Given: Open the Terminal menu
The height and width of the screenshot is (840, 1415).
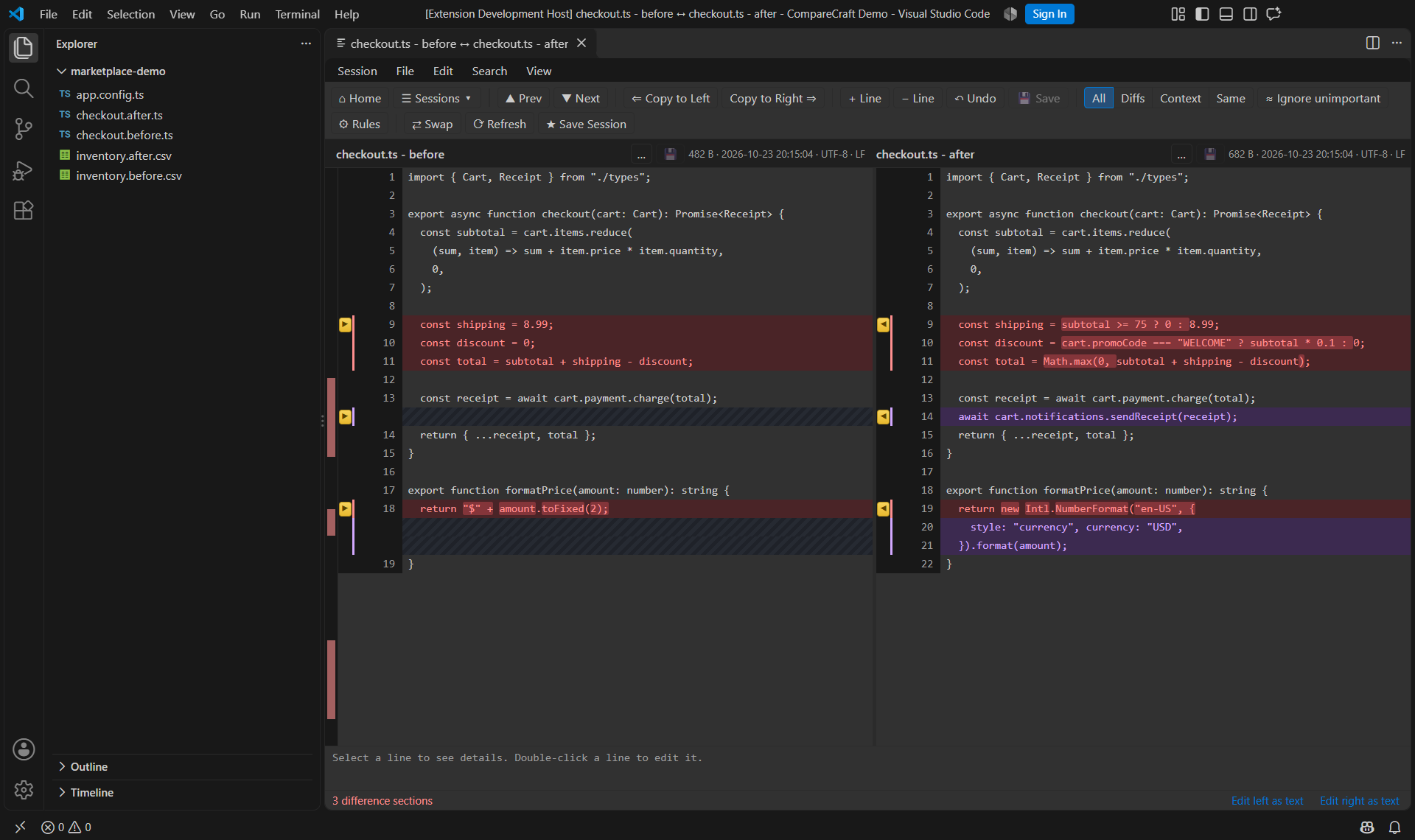Looking at the screenshot, I should (x=297, y=14).
